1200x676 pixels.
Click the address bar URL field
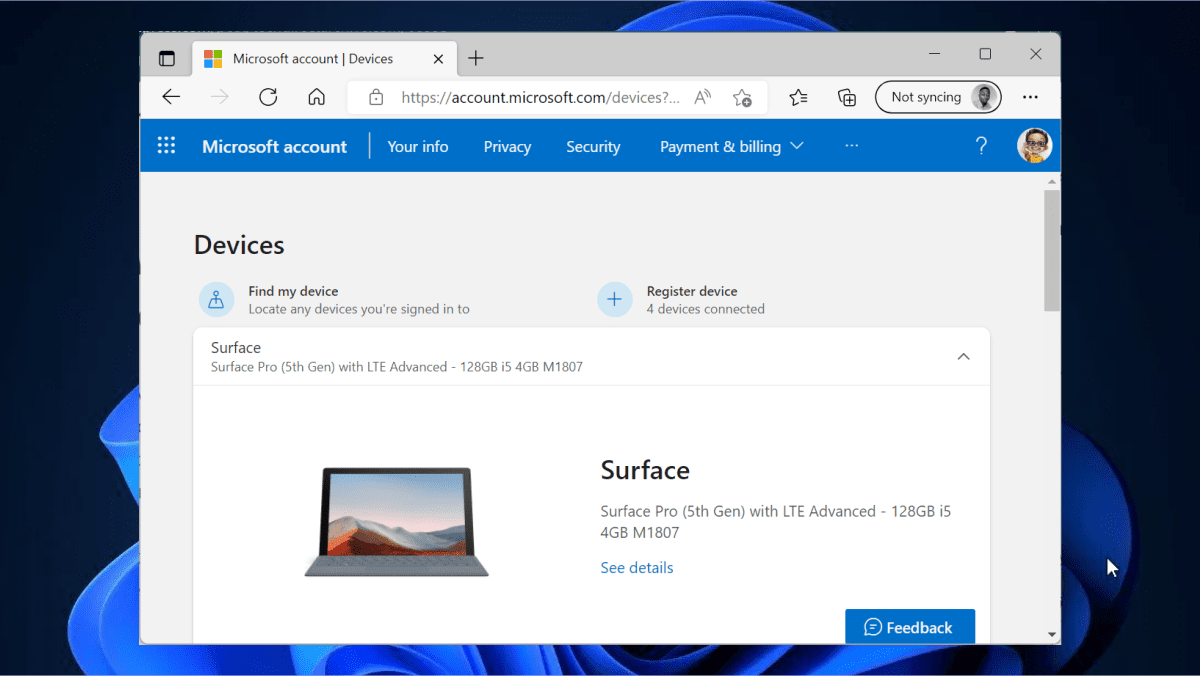[538, 97]
